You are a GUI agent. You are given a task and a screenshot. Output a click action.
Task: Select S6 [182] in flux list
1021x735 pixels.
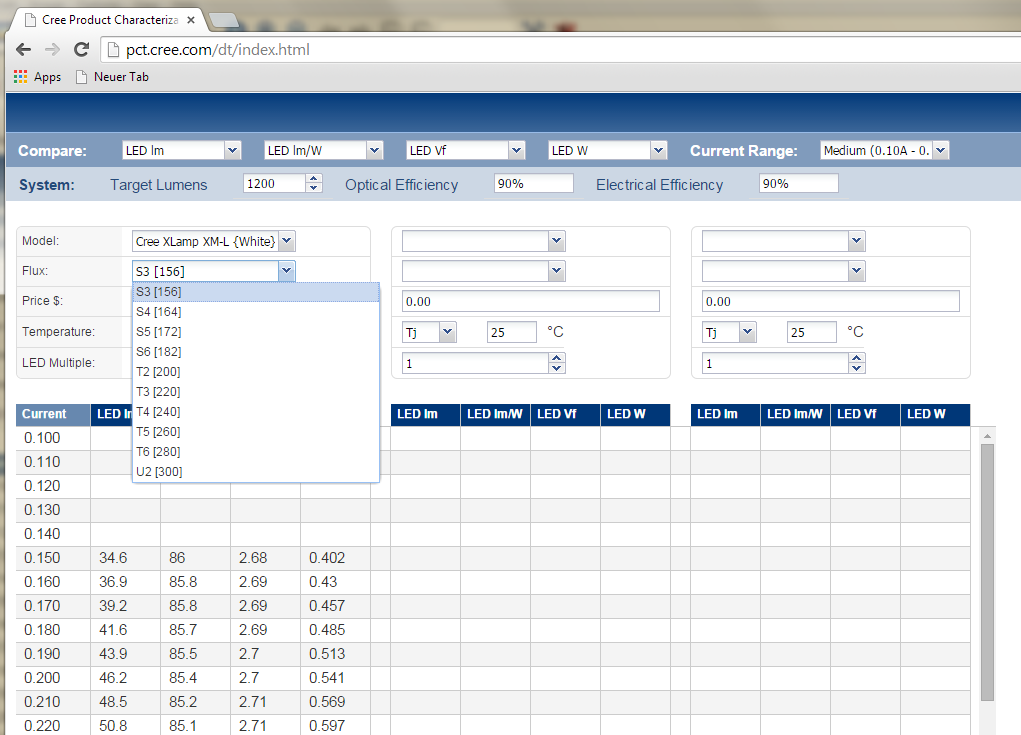click(256, 352)
